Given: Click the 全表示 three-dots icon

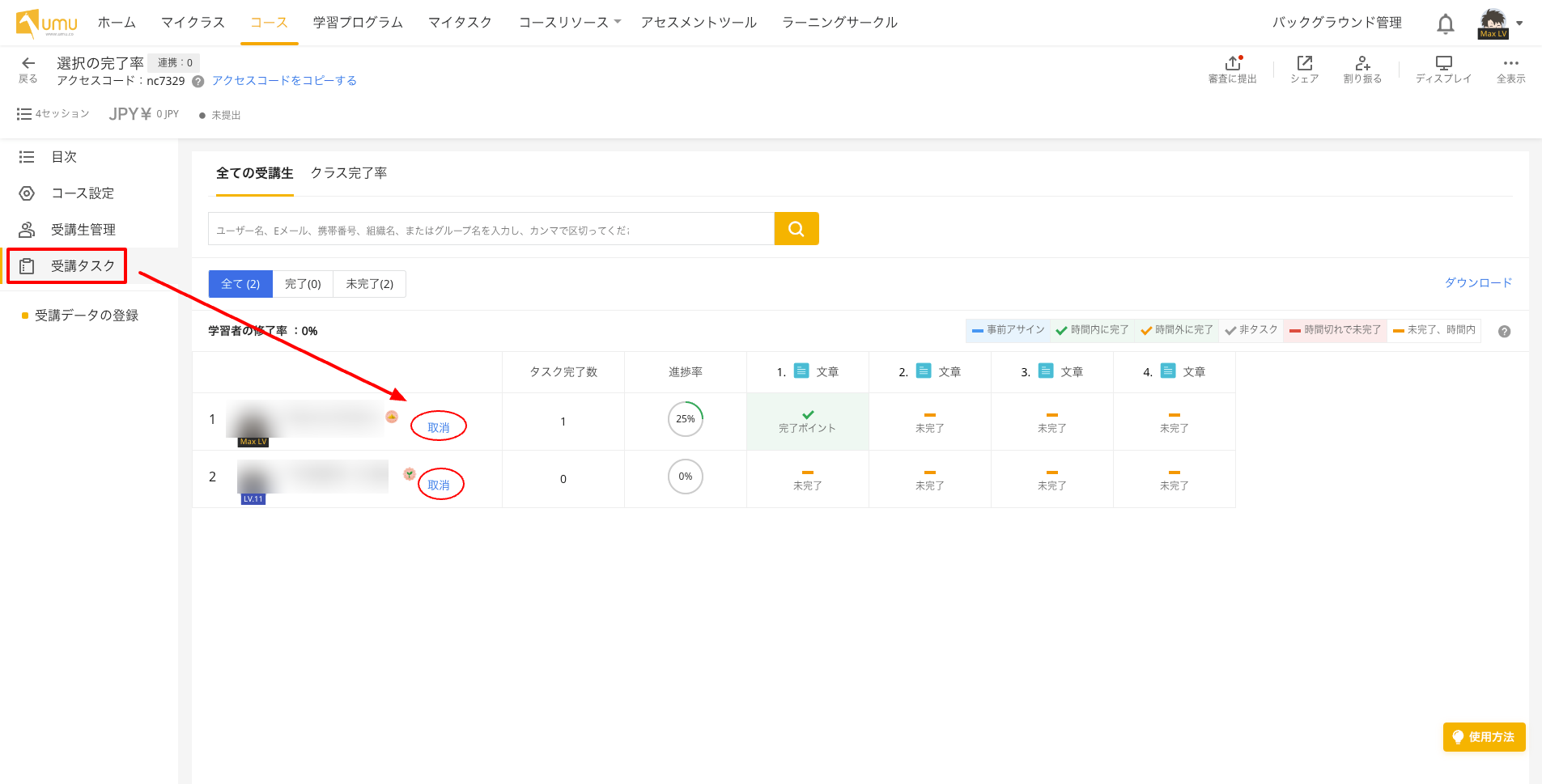Looking at the screenshot, I should [1510, 64].
